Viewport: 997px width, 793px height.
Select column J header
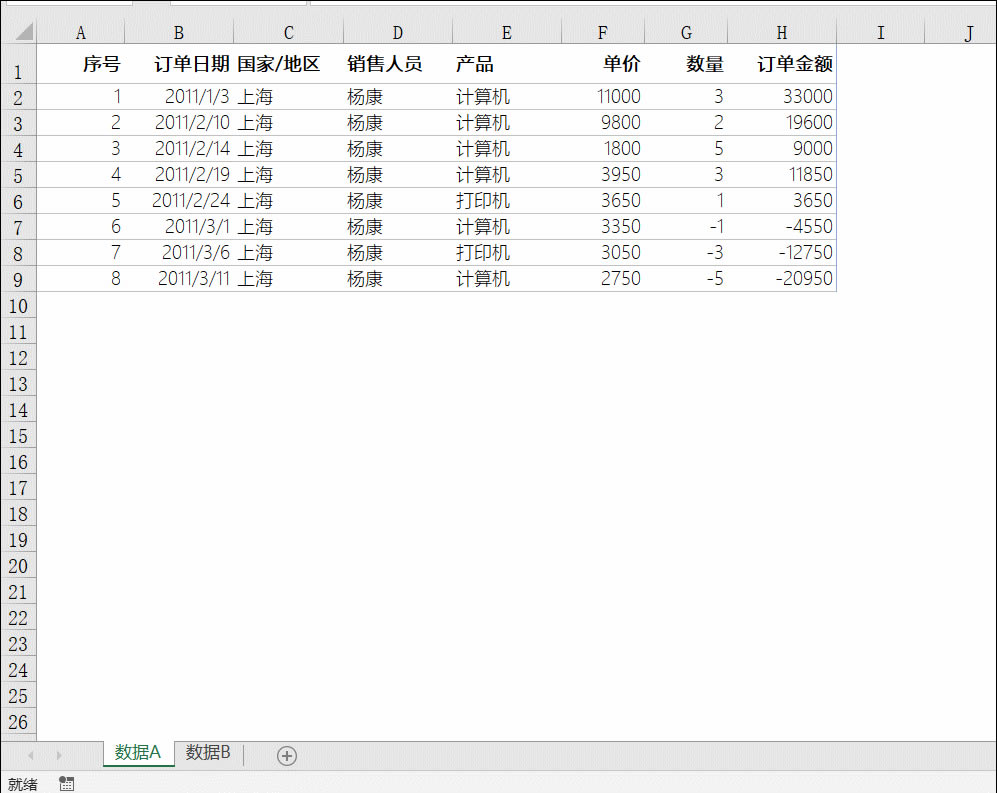tap(967, 31)
